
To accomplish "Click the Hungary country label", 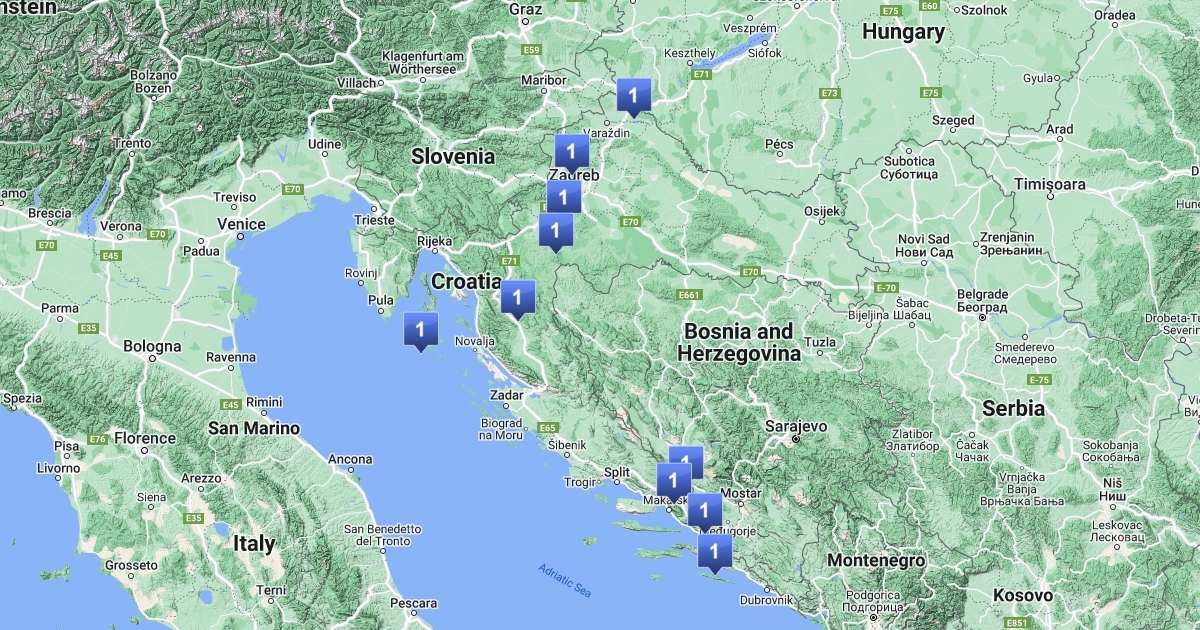I will [x=903, y=32].
